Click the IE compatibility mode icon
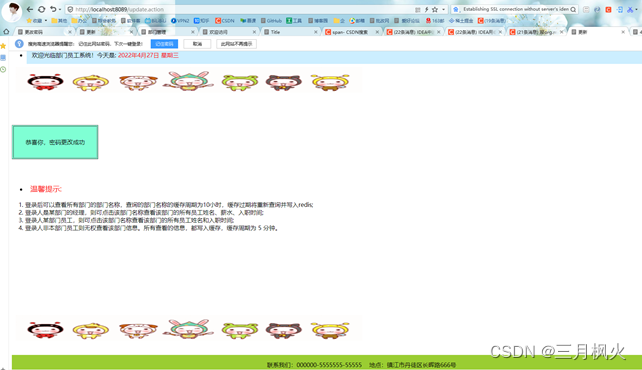Viewport: 642px width, 370px height. 597,9
